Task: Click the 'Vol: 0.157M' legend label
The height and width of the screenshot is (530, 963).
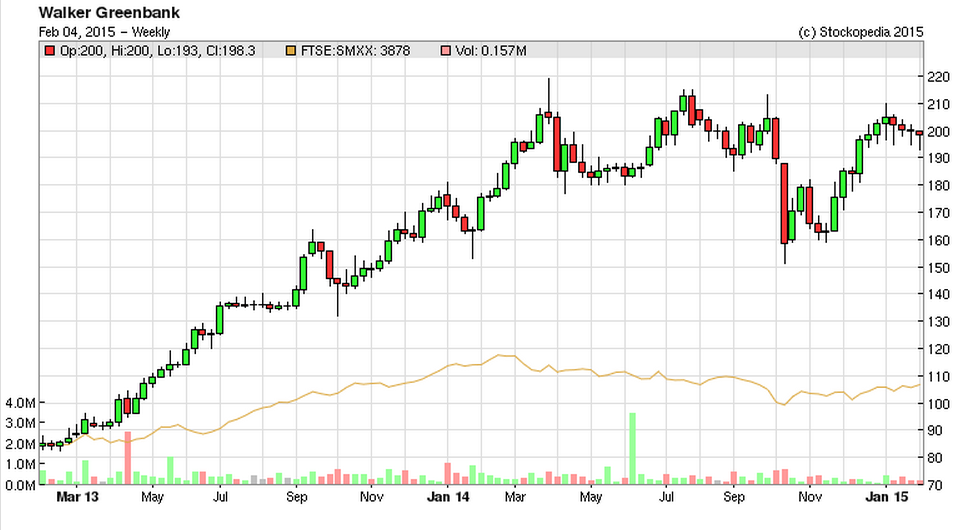Action: coord(491,51)
